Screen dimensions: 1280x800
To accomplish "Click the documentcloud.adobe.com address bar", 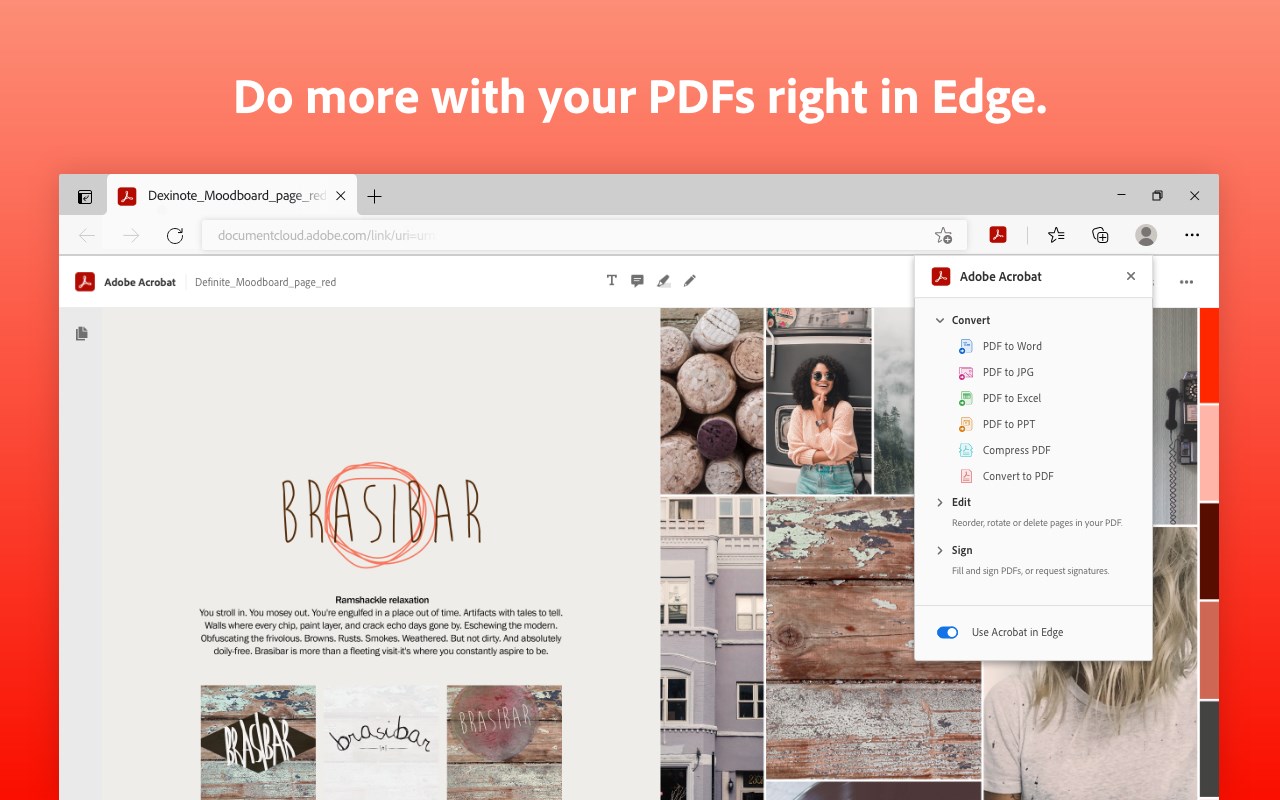I will point(584,235).
